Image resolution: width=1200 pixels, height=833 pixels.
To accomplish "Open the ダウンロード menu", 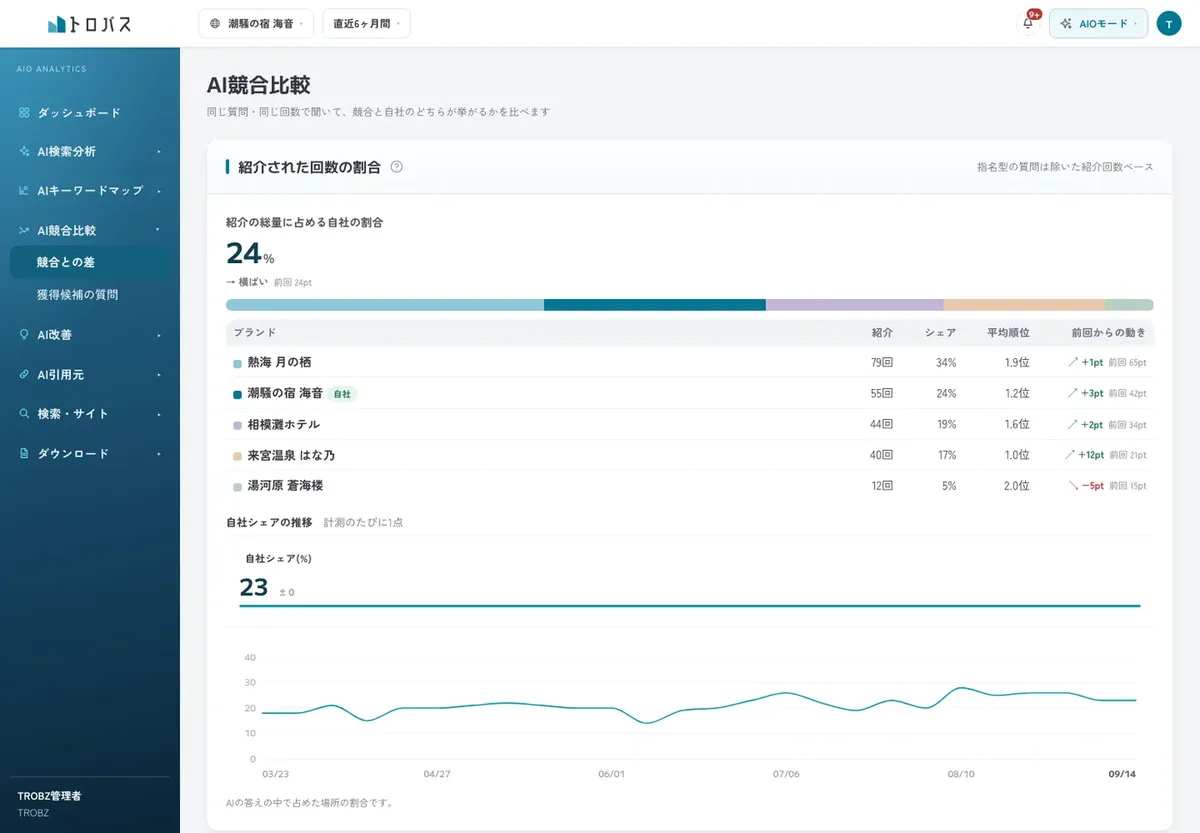I will click(90, 454).
